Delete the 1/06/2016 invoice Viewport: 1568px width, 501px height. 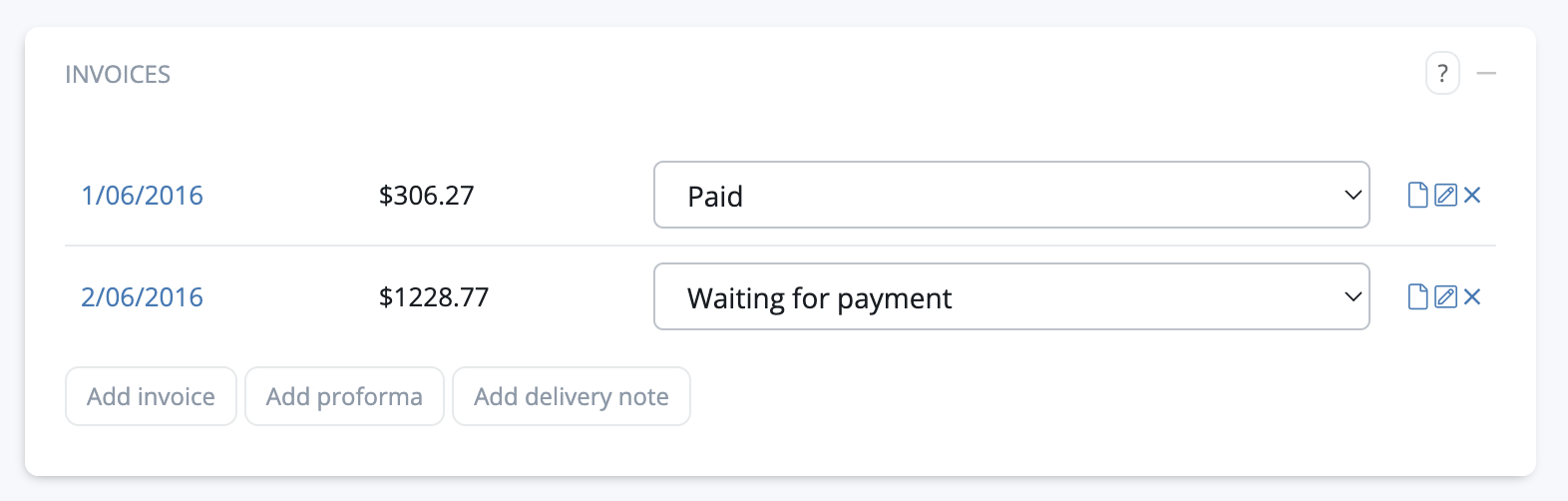click(1472, 196)
